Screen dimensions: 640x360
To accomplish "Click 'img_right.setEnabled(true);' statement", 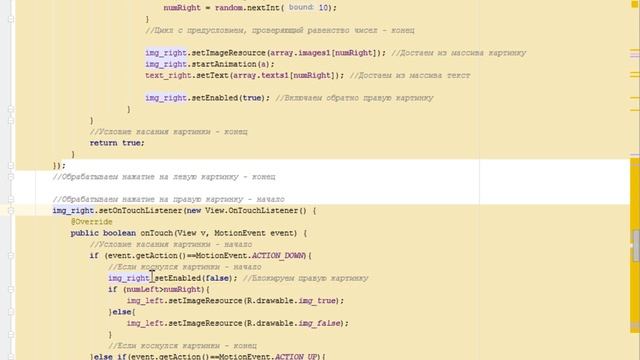I will [207, 98].
